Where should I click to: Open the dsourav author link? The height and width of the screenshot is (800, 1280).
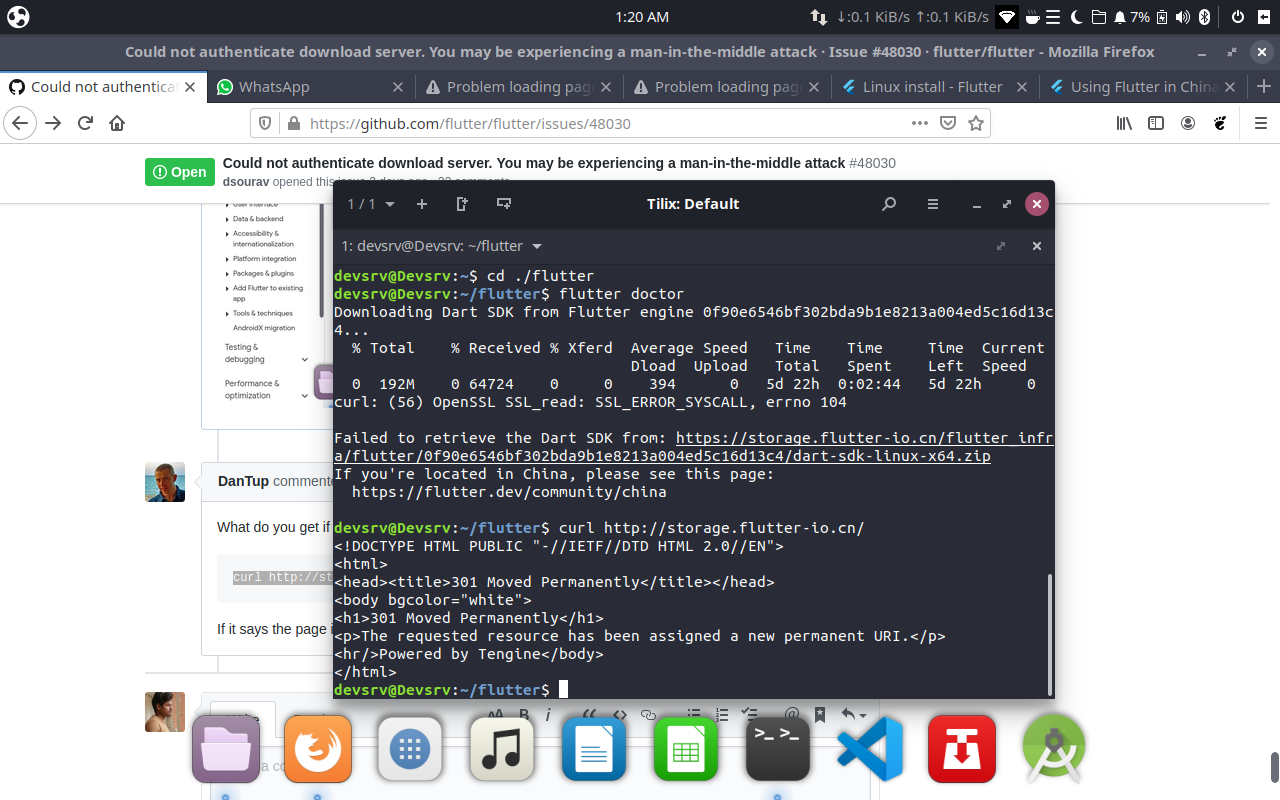coord(246,182)
